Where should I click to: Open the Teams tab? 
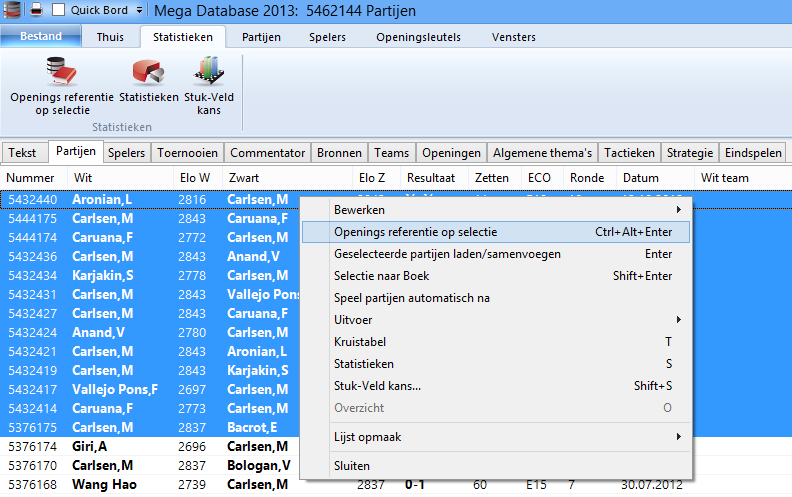tap(391, 153)
